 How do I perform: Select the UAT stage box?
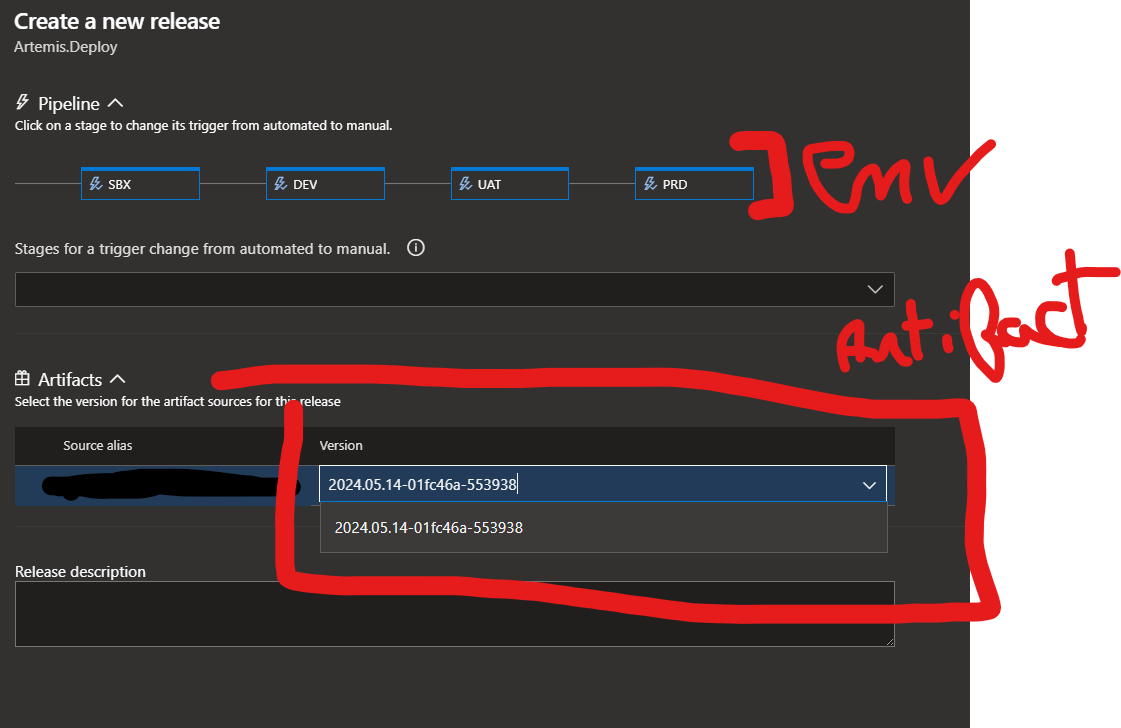point(510,184)
